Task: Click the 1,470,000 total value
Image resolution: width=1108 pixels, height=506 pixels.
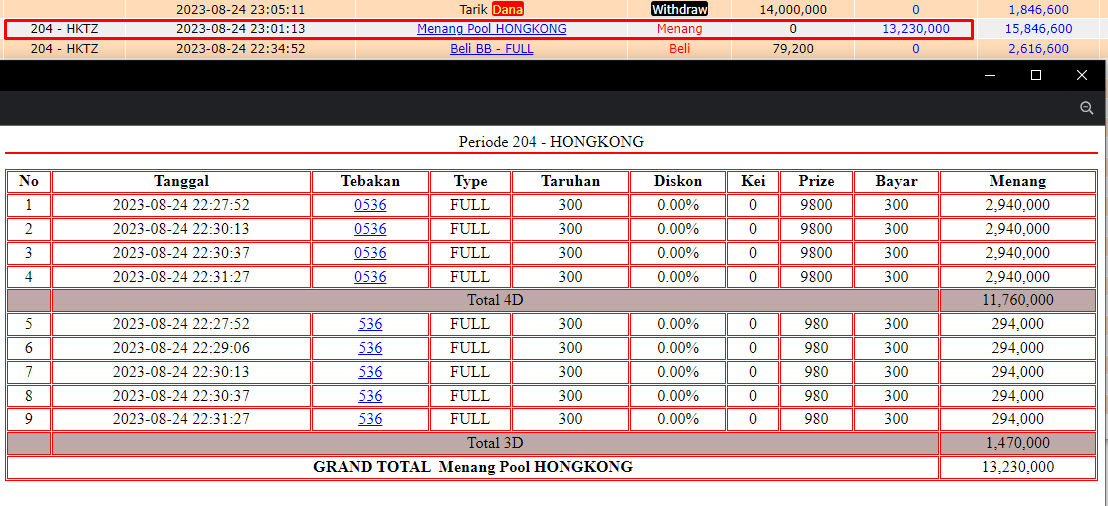Action: (x=1018, y=443)
